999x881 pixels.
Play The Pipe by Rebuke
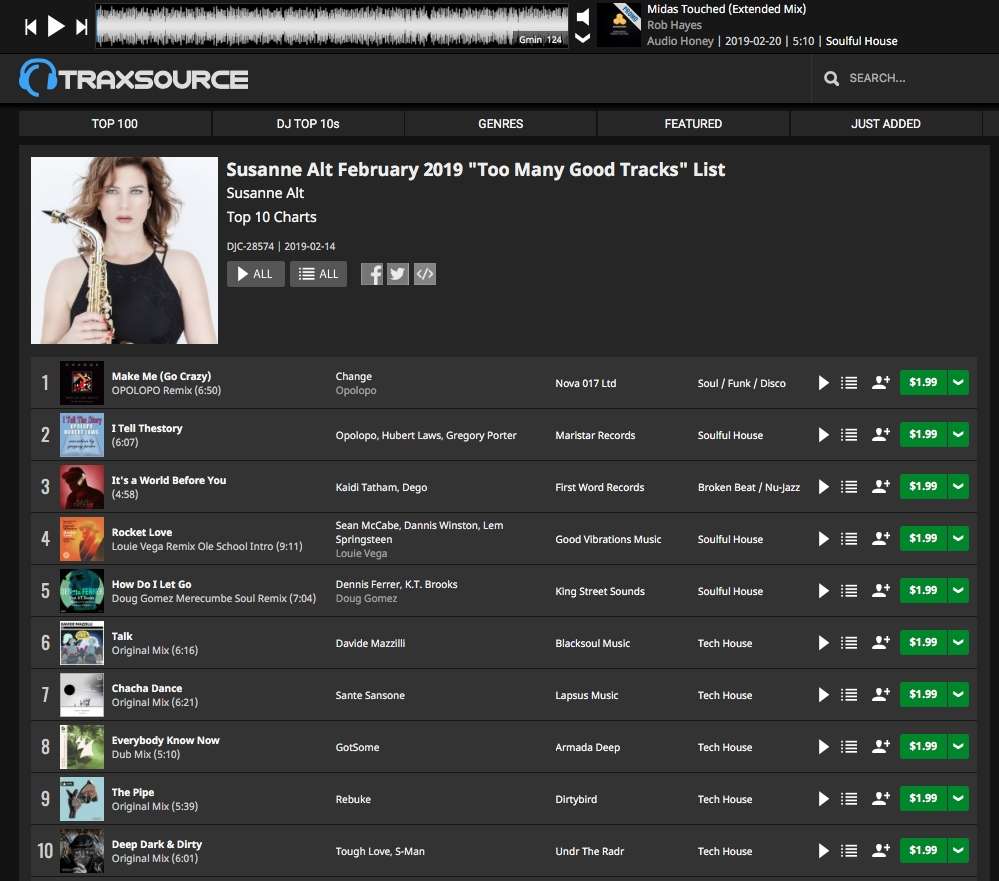pyautogui.click(x=823, y=799)
